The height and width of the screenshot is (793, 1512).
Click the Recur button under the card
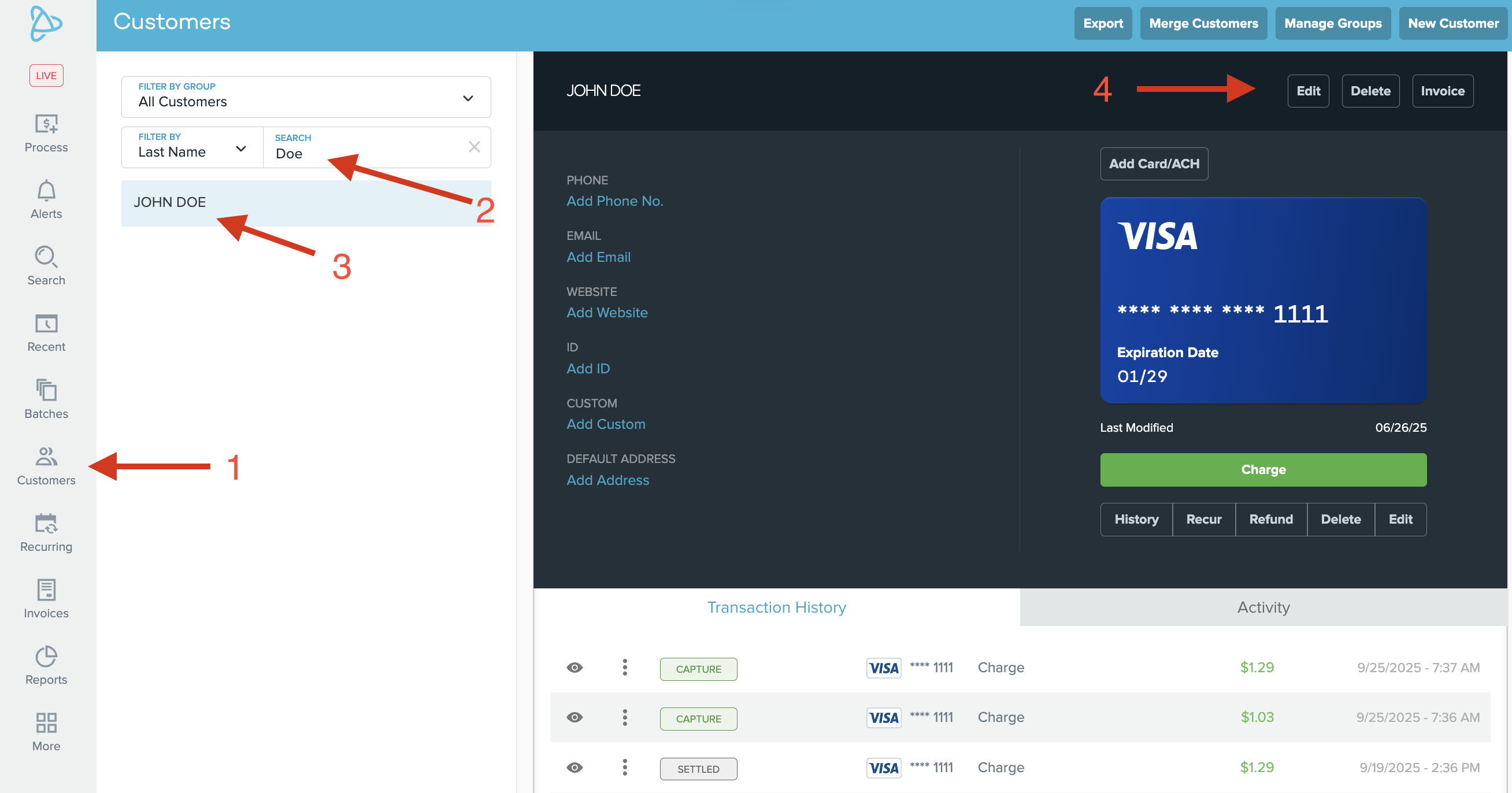click(1204, 519)
